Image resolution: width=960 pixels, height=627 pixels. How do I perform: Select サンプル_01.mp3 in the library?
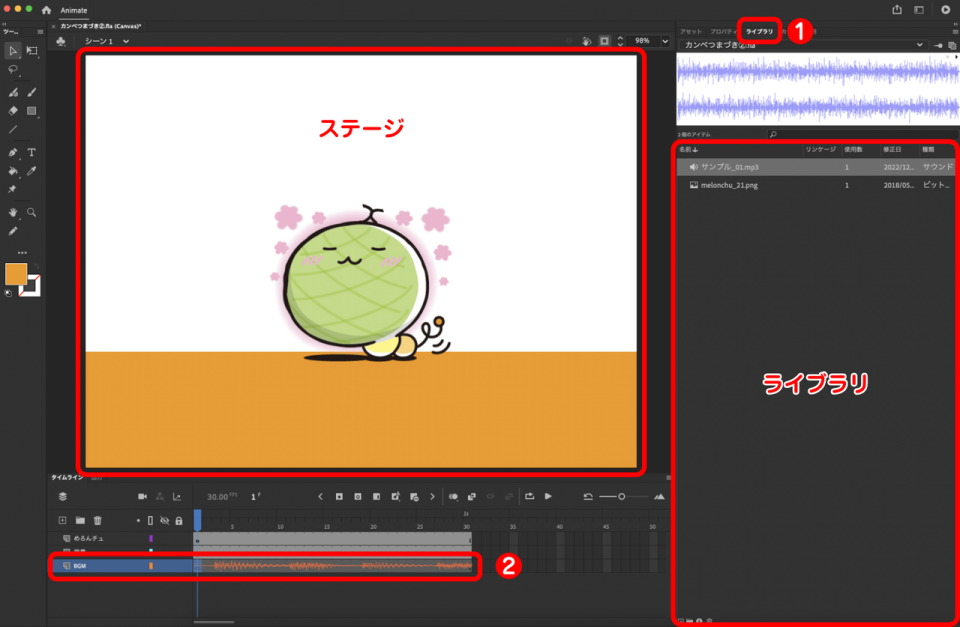click(x=816, y=167)
